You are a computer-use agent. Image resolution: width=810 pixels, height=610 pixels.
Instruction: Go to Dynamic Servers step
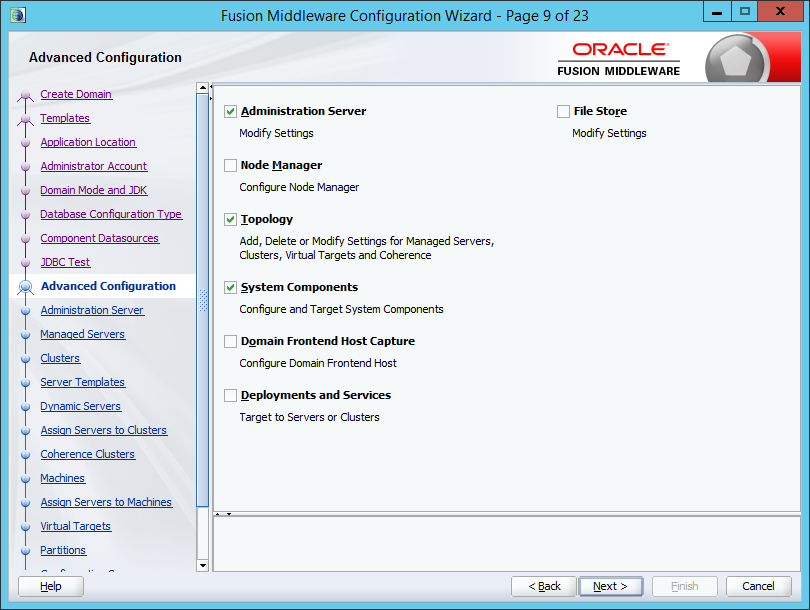[81, 406]
